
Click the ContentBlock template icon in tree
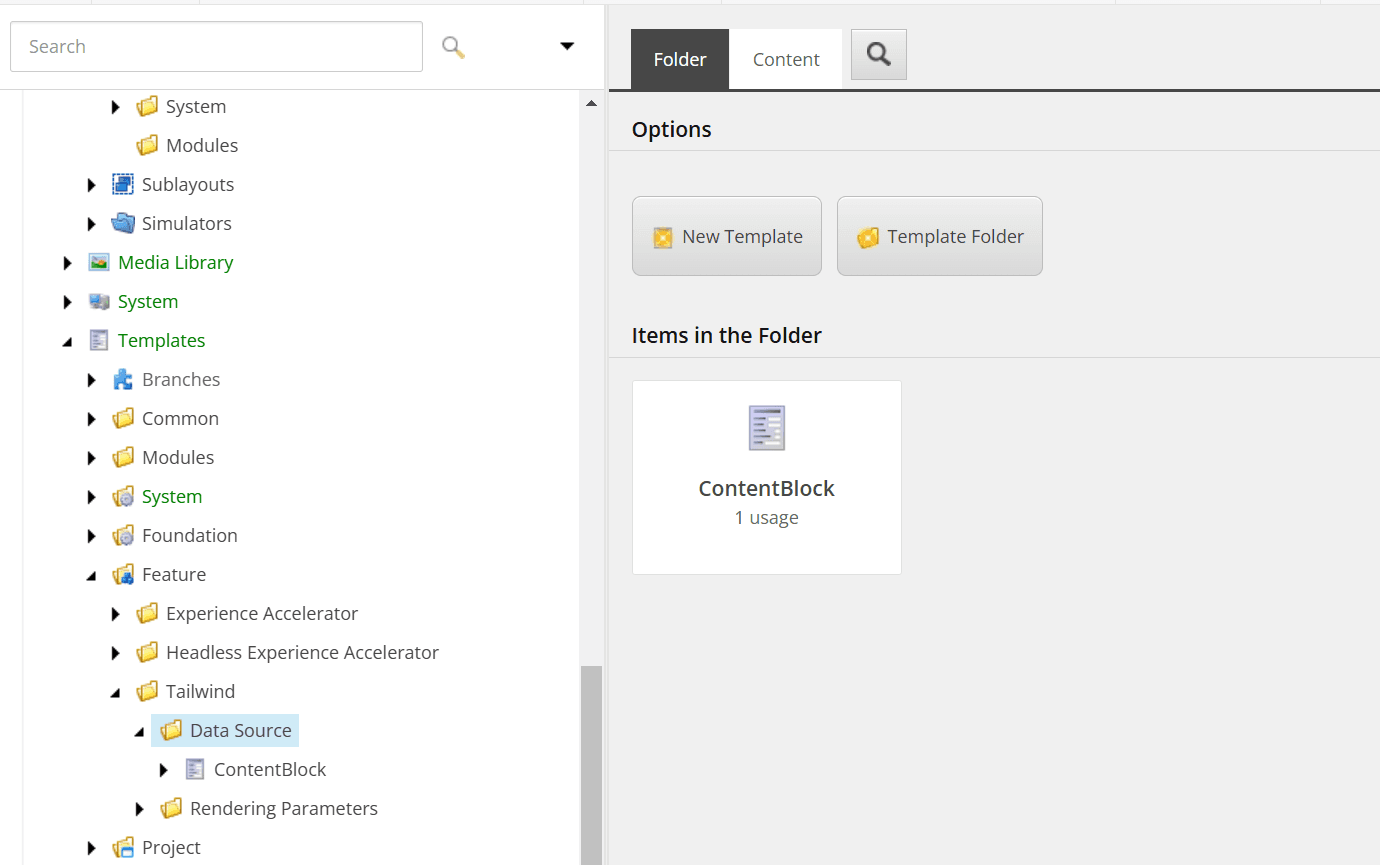pos(195,769)
